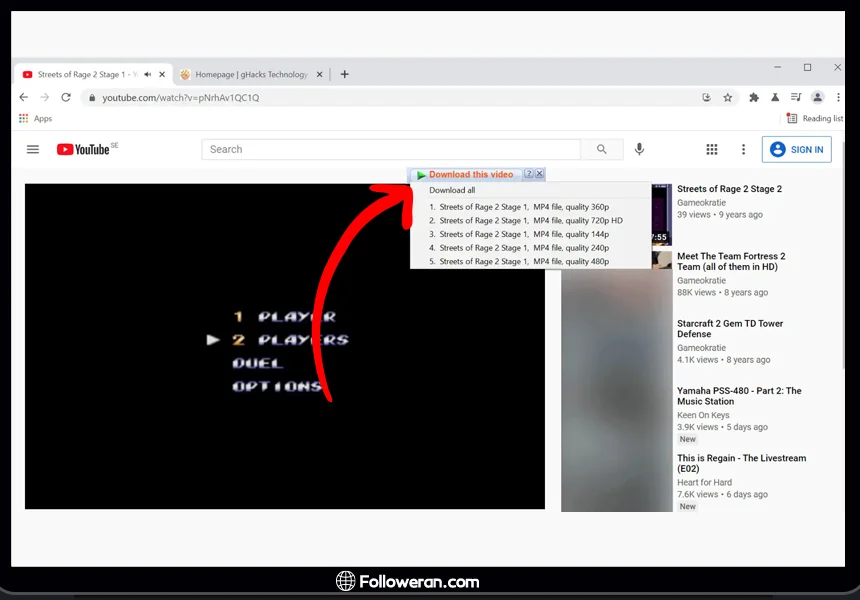Open the Chrome extensions puzzle icon
Viewport: 860px width, 600px height.
click(754, 97)
